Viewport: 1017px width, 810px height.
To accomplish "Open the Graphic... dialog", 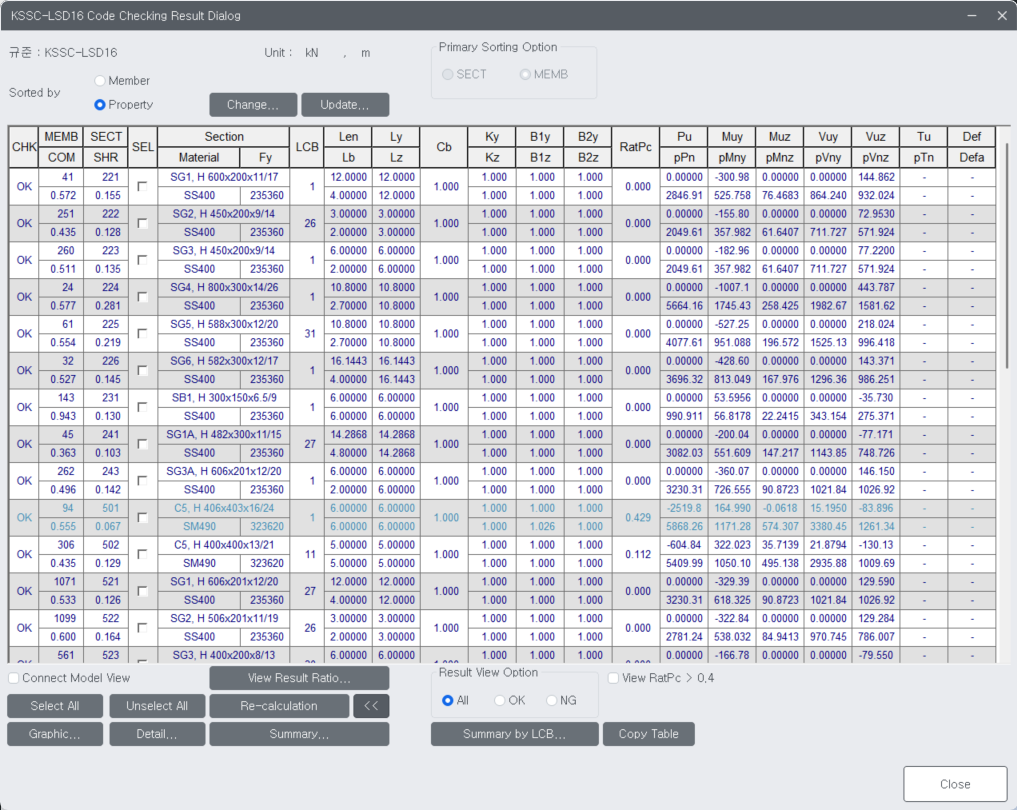I will [54, 733].
